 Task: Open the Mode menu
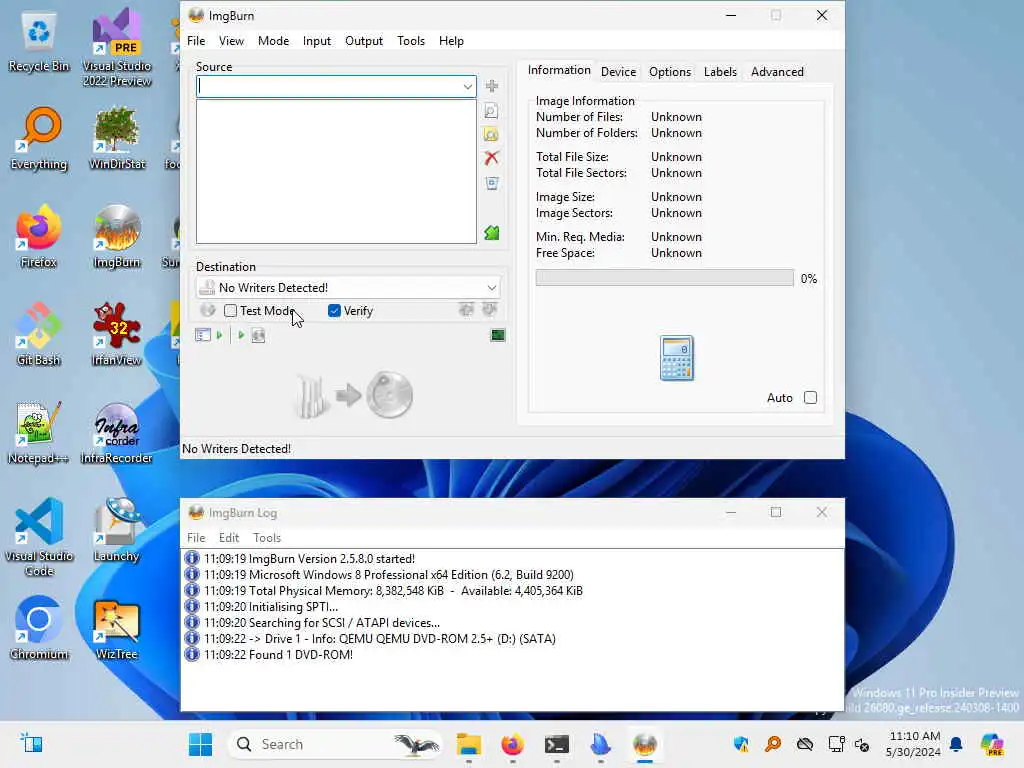273,40
